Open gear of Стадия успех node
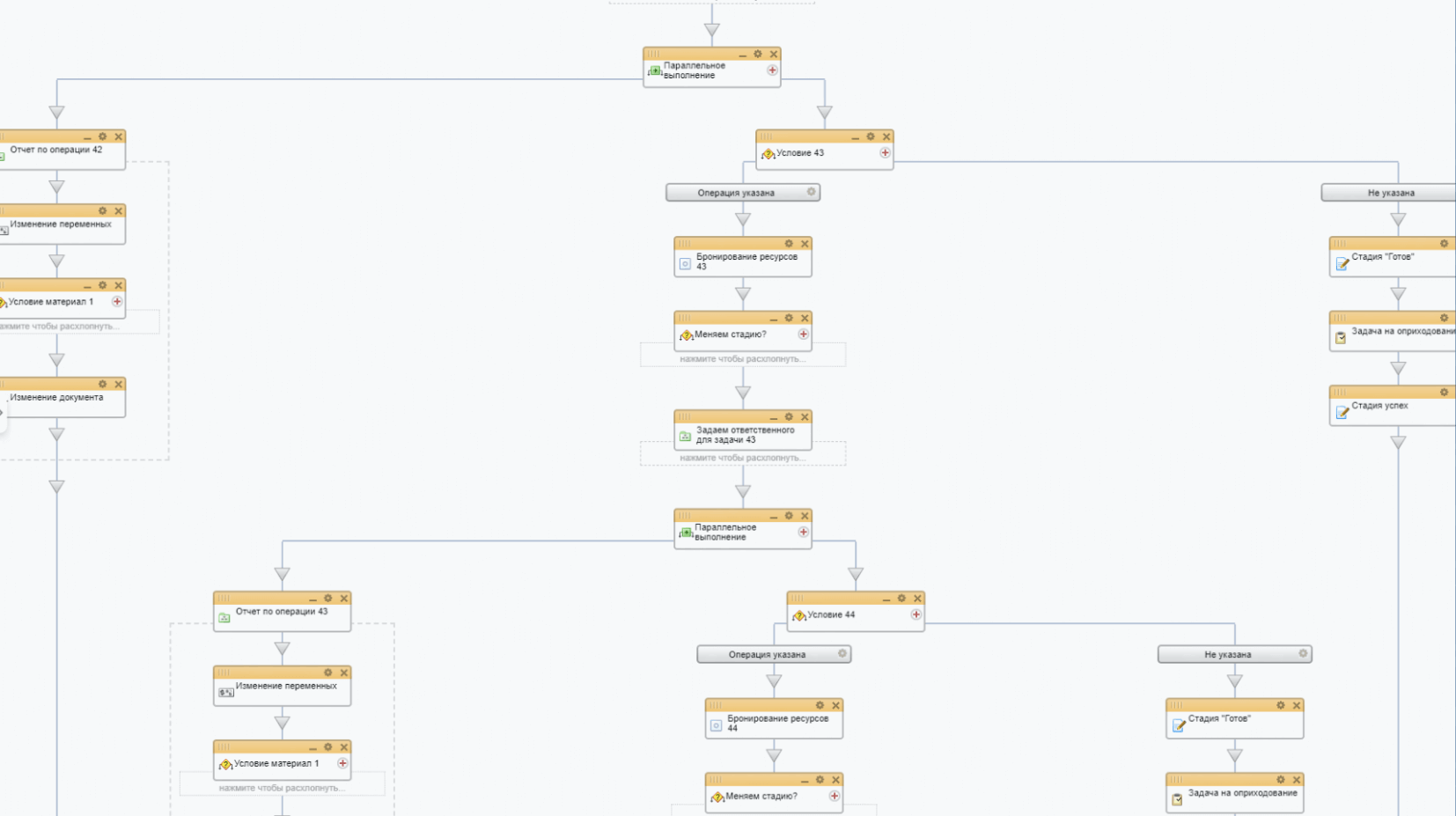 point(1444,392)
